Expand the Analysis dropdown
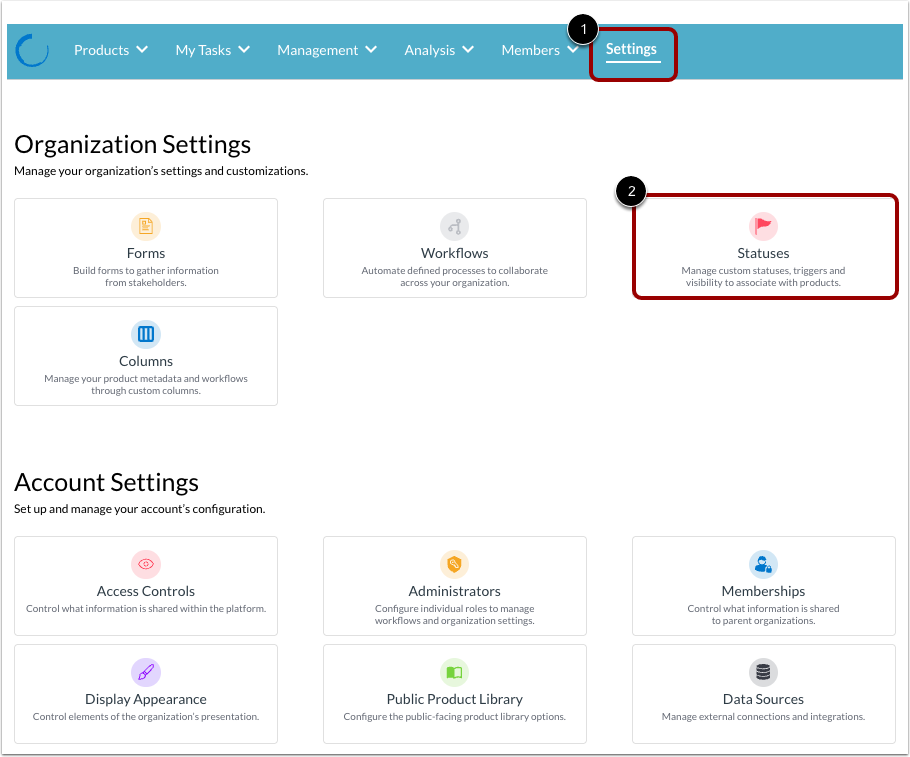Viewport: 910px width, 757px height. [438, 50]
